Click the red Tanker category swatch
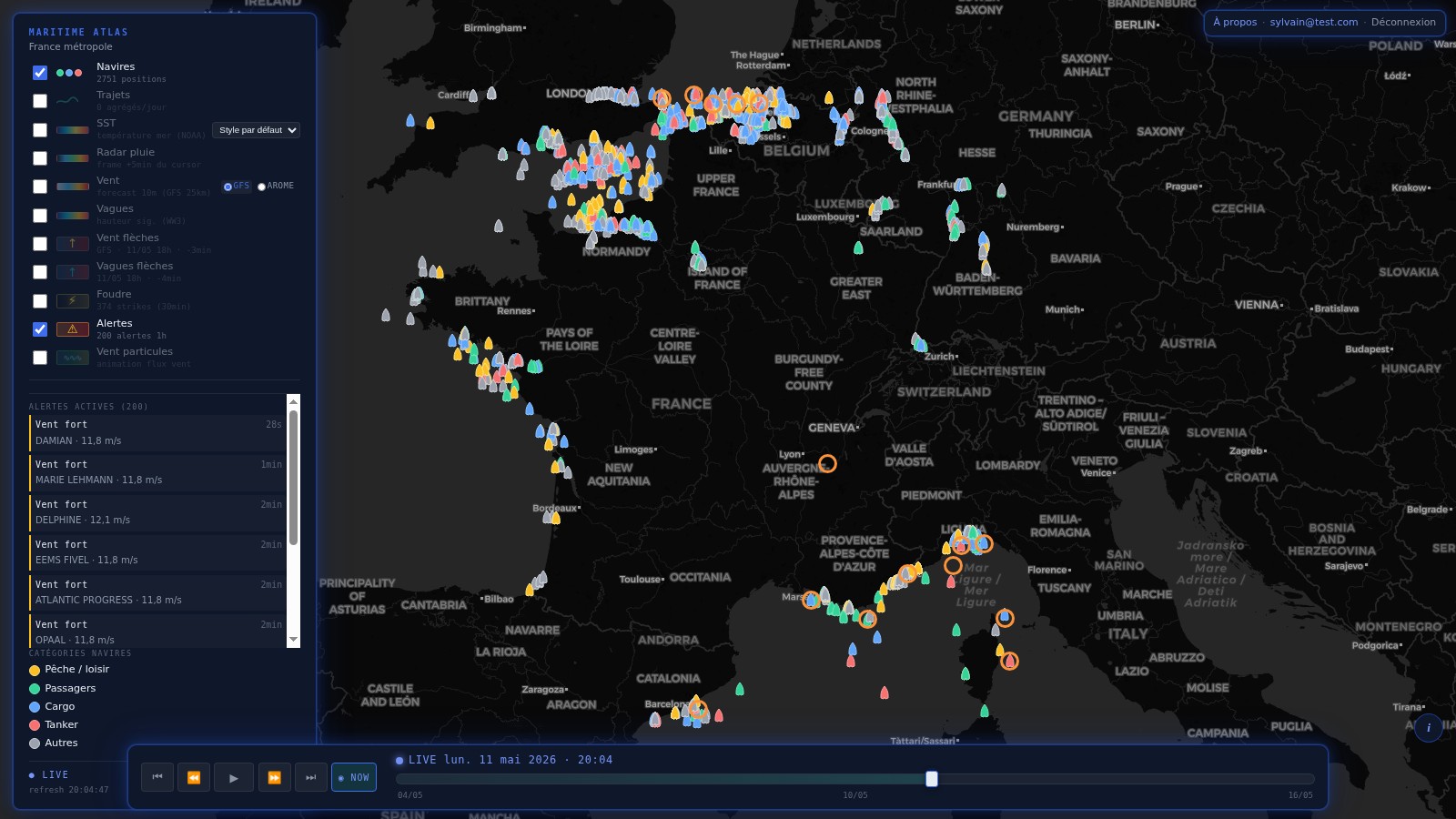Screen dimensions: 1456x819 click(35, 725)
